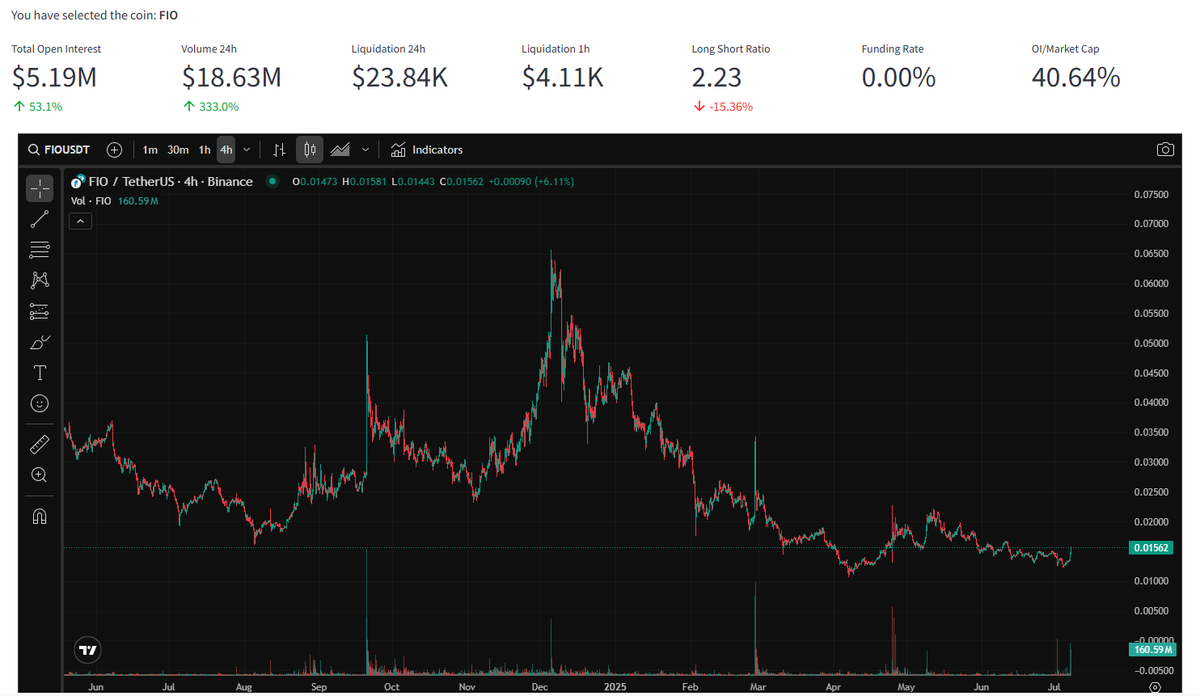
Task: Open the emoji icons tool
Action: pyautogui.click(x=39, y=404)
